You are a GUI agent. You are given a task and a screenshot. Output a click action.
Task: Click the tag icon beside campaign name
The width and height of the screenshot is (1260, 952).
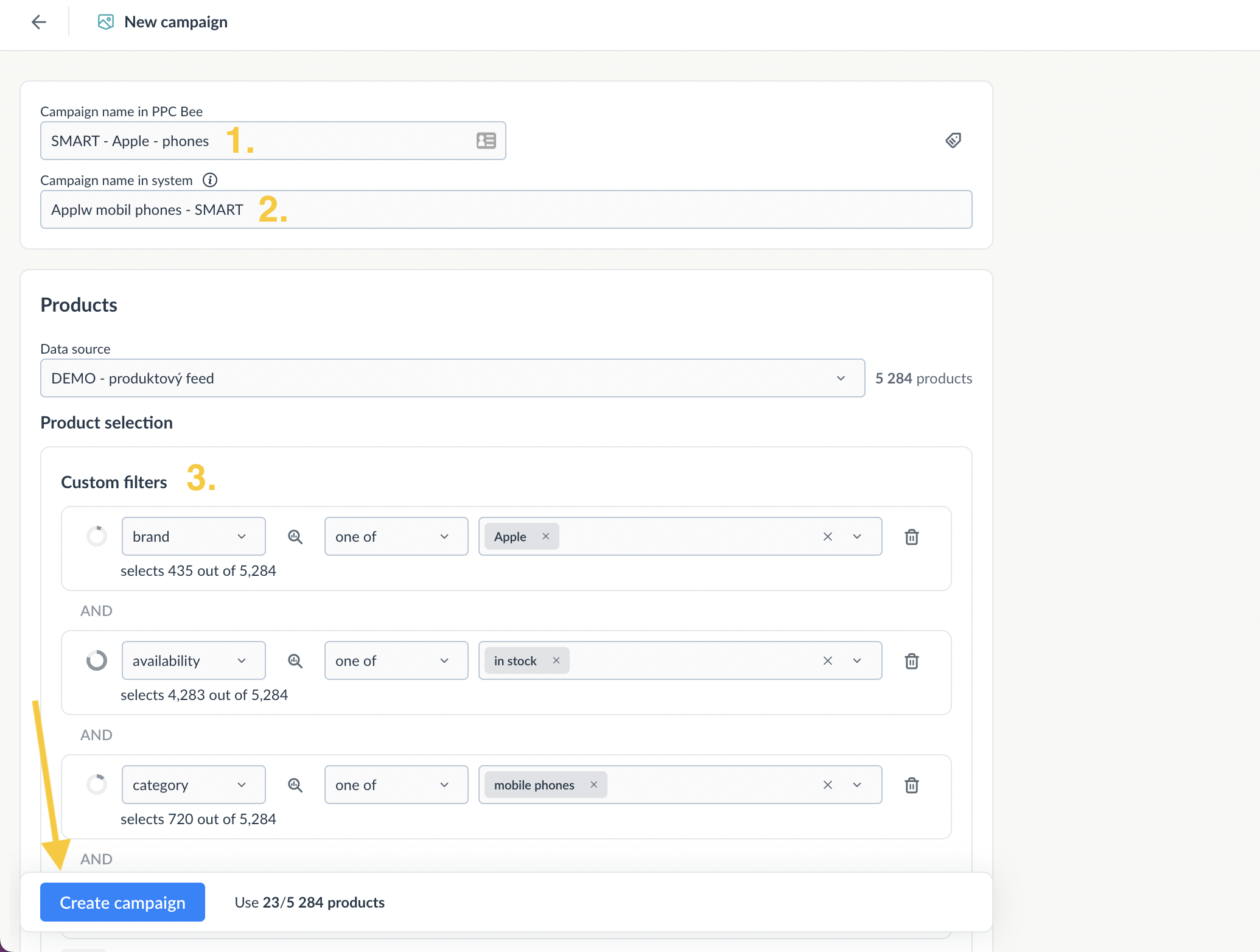[953, 141]
